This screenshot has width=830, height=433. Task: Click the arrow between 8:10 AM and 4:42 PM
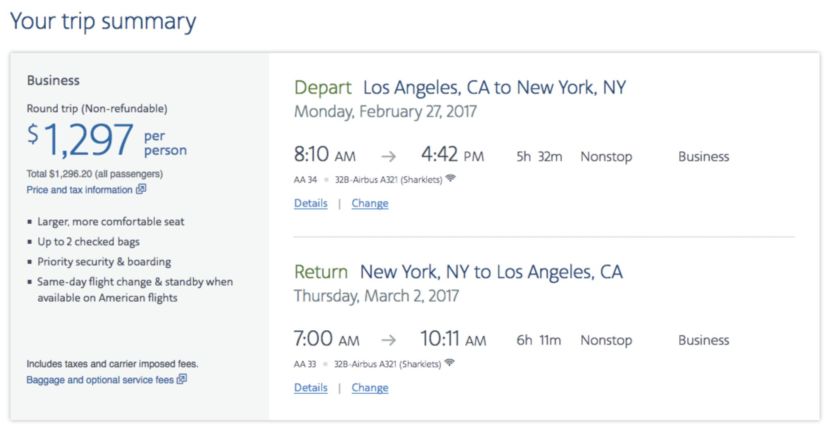click(x=388, y=157)
